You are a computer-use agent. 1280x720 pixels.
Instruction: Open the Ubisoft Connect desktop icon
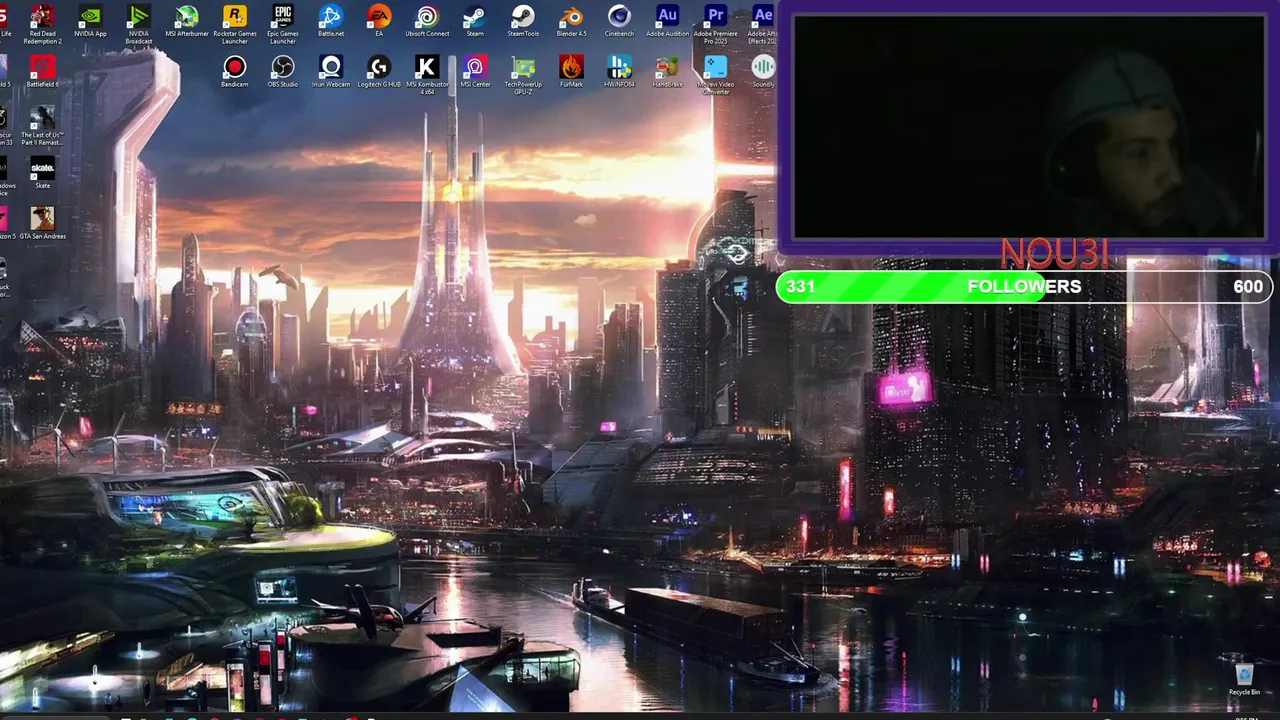click(427, 22)
